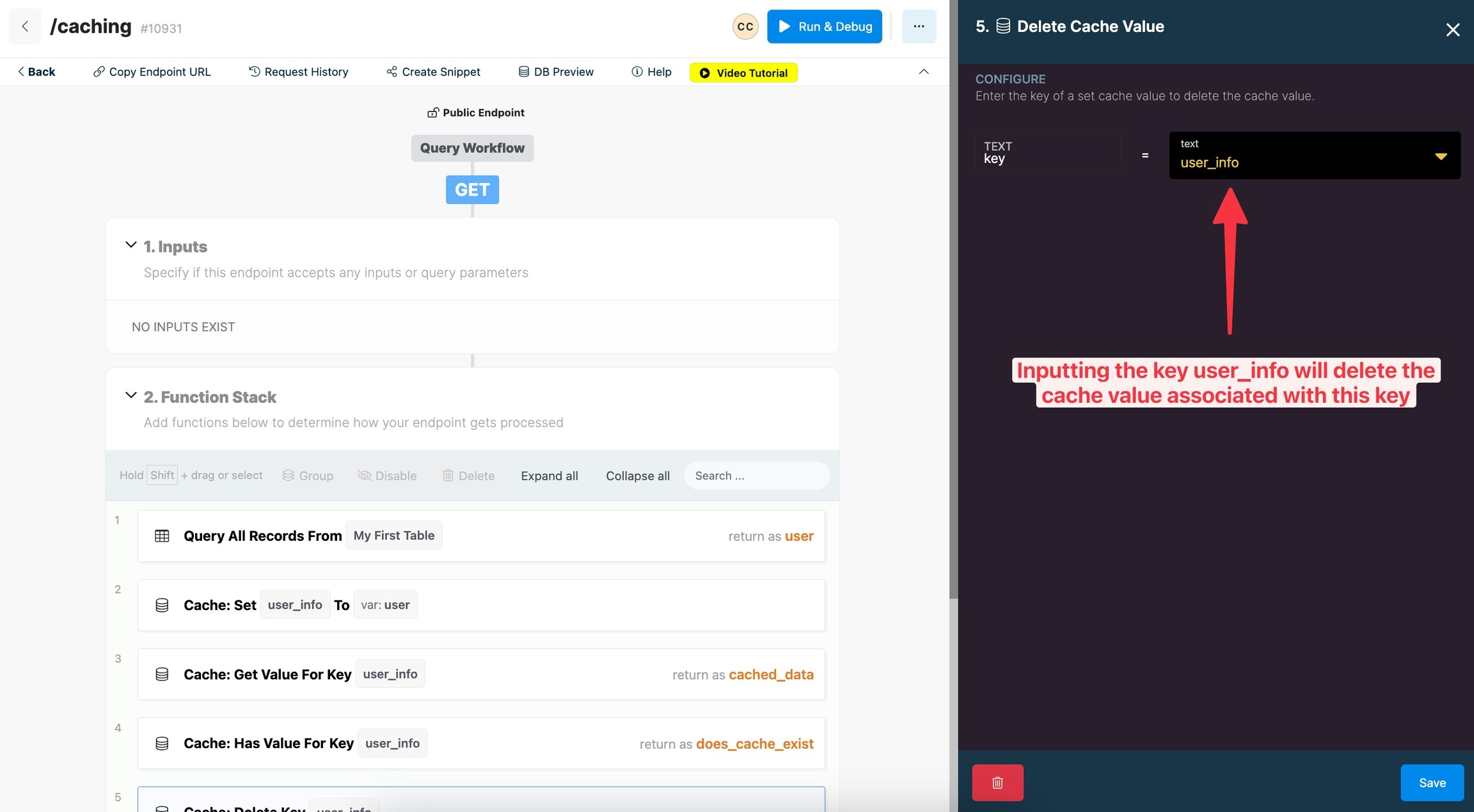Collapse the 2. Function Stack section
This screenshot has width=1474, height=812.
(131, 395)
